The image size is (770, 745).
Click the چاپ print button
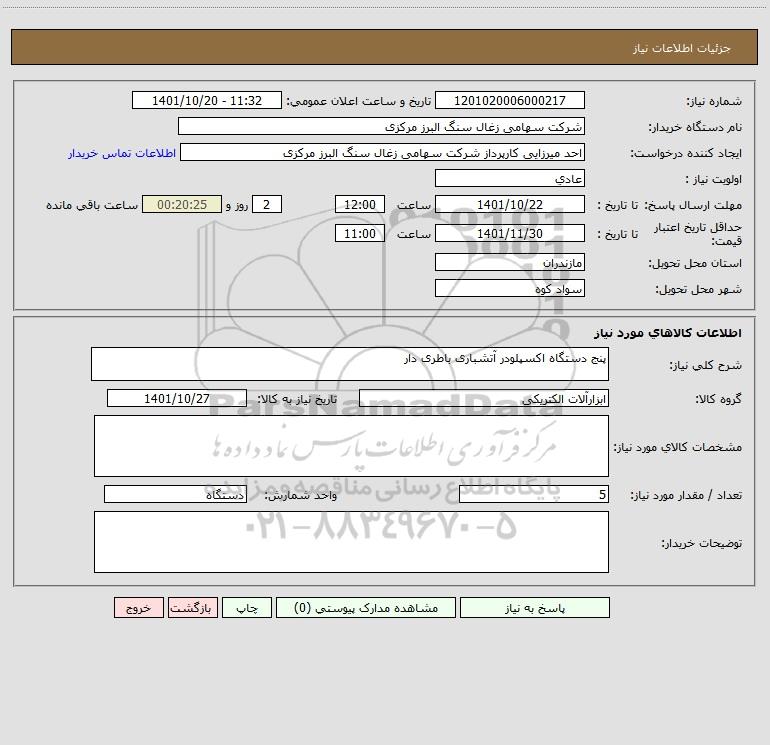(247, 608)
